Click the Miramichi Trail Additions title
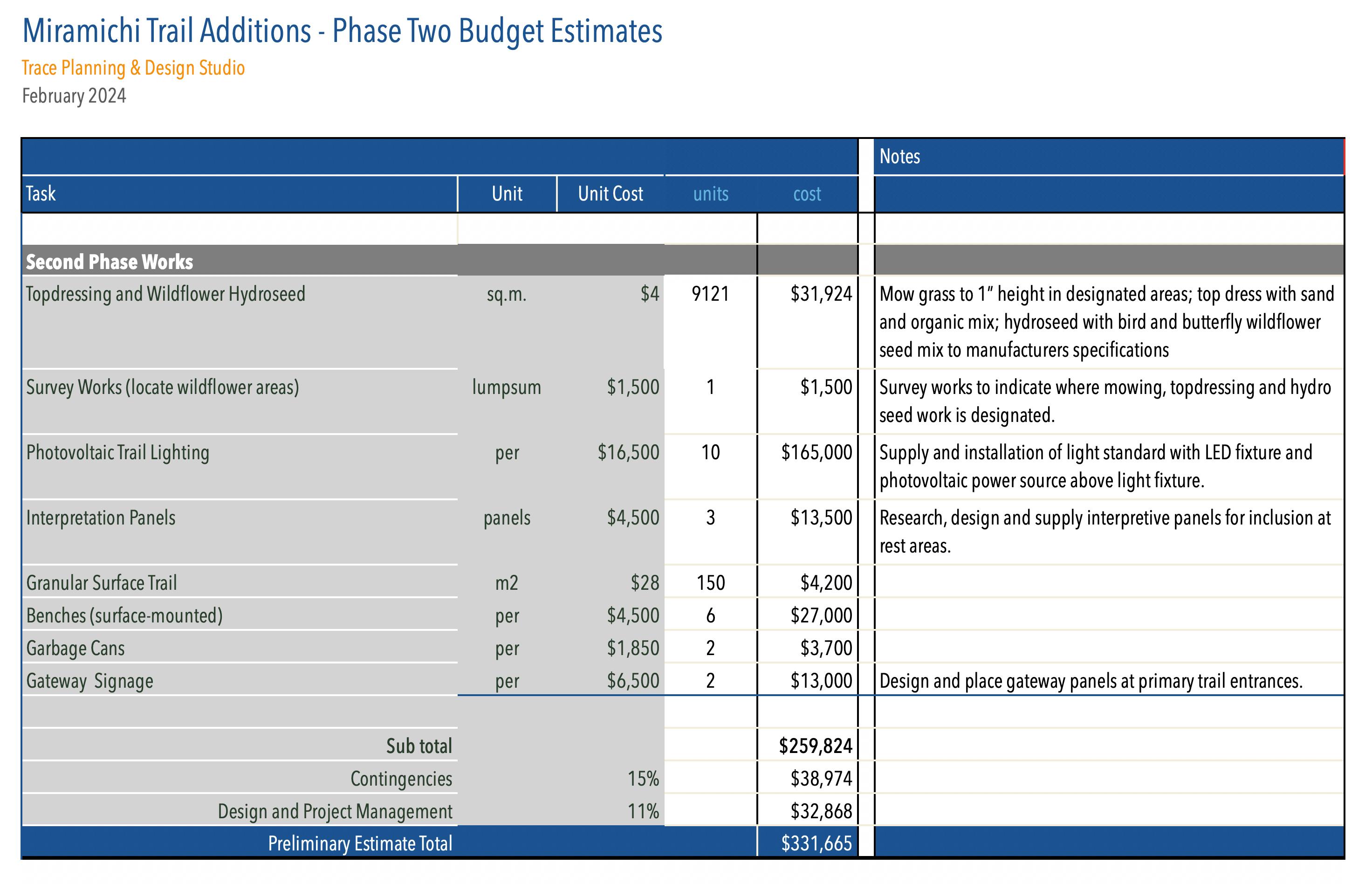This screenshot has width=1372, height=884. (x=342, y=31)
